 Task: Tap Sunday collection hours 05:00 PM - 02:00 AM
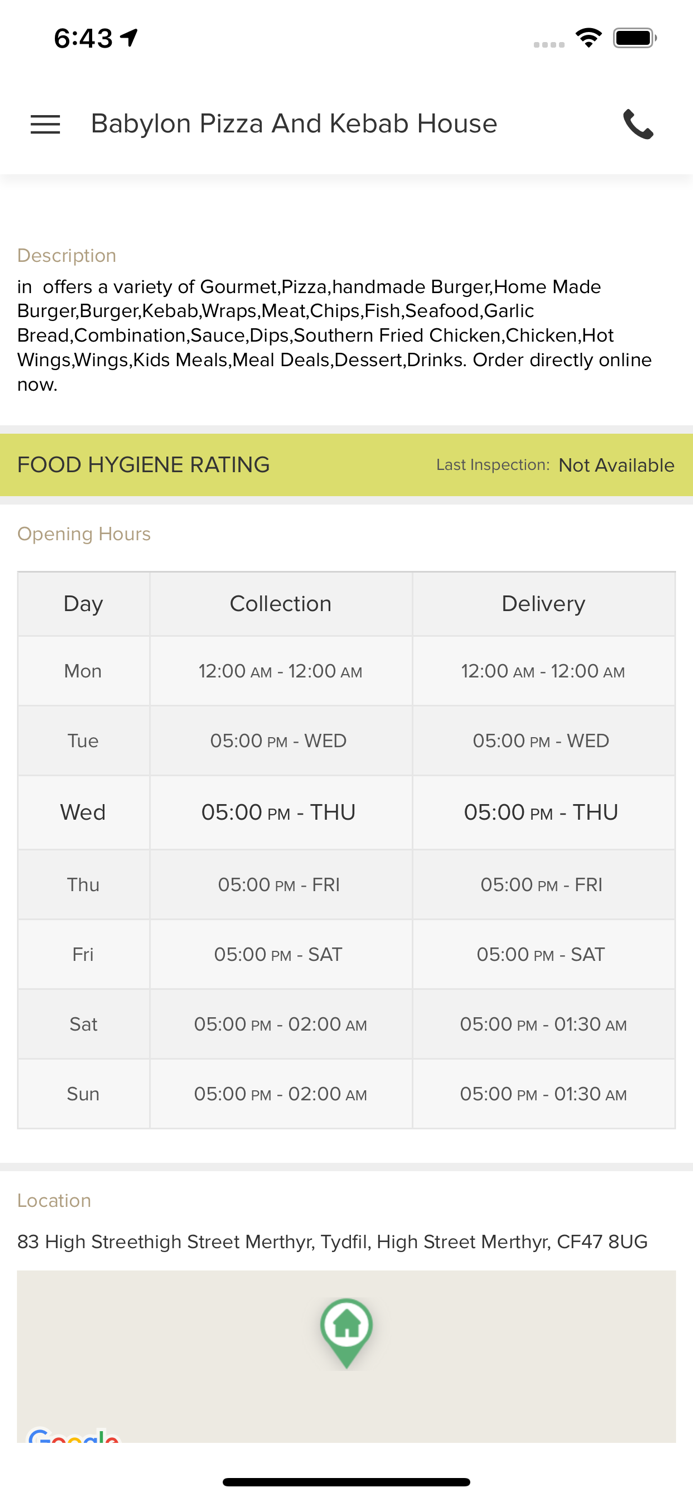coord(281,1094)
